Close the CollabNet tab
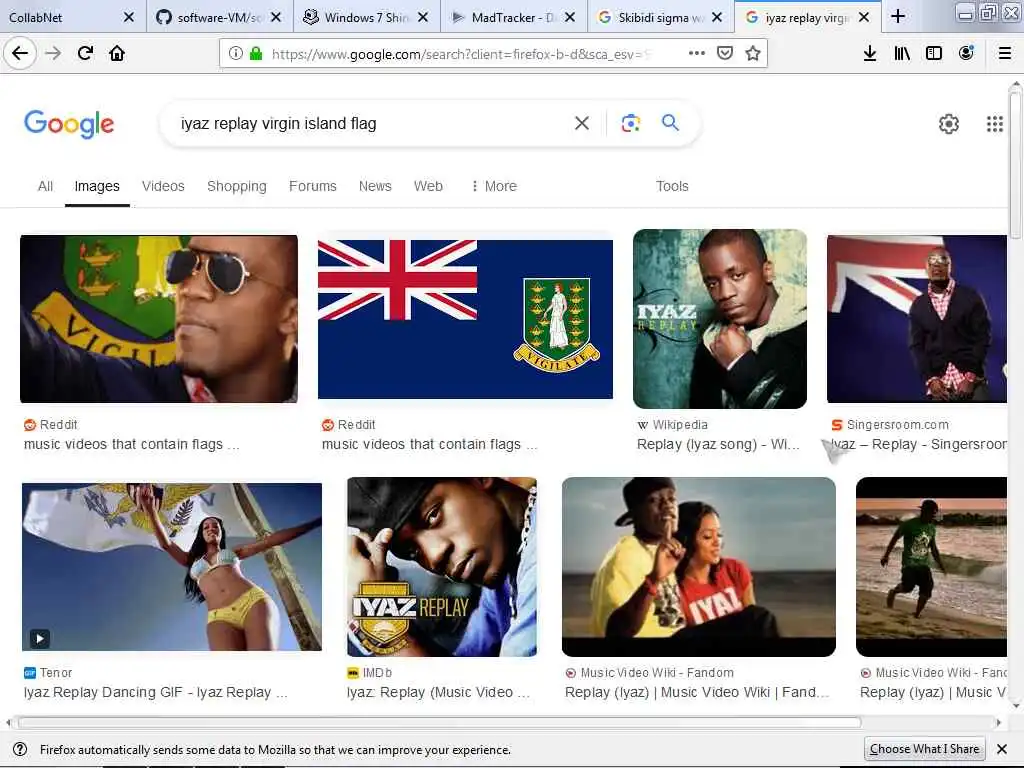 [129, 17]
